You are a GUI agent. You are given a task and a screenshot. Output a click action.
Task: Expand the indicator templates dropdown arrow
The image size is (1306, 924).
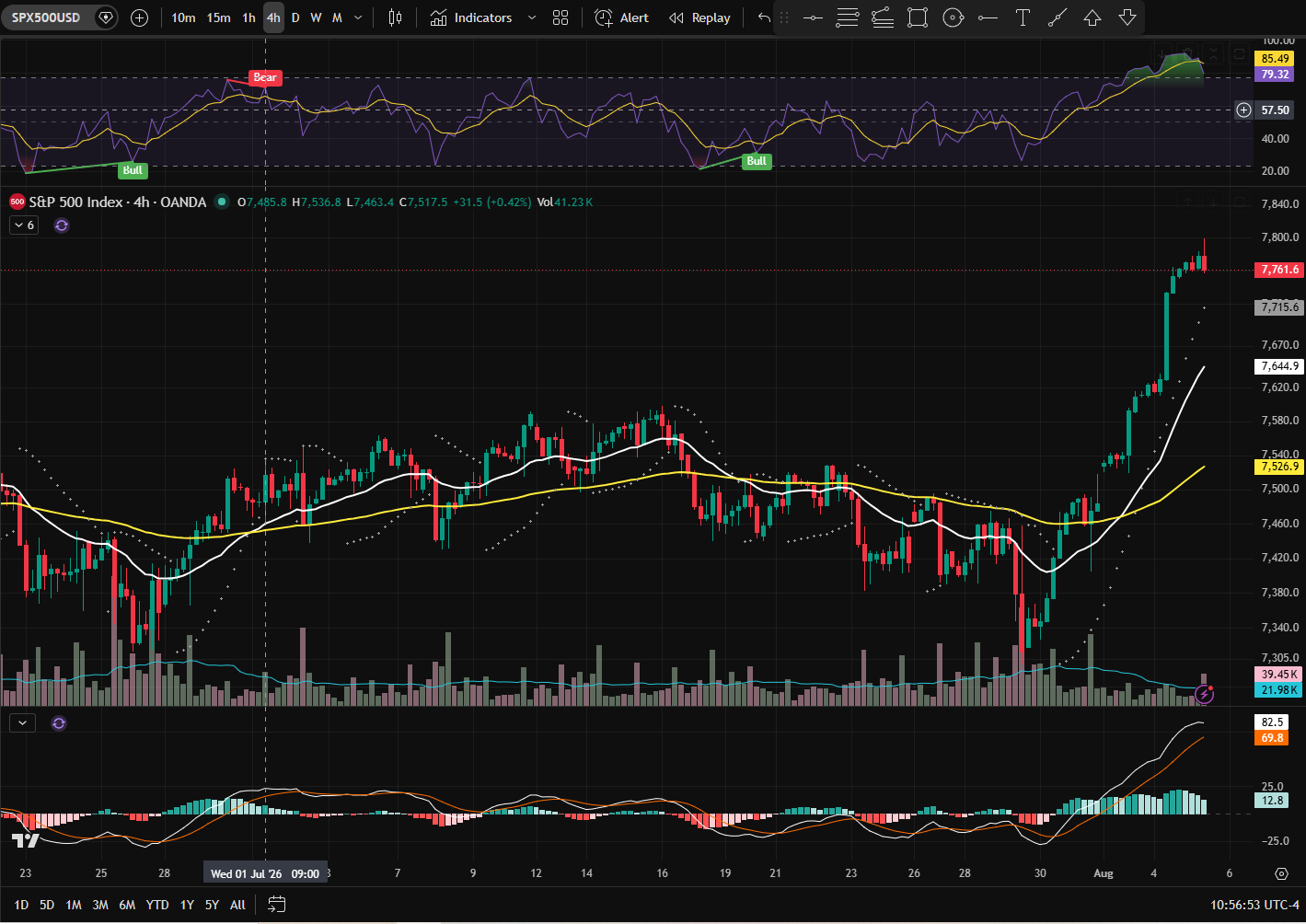(x=531, y=17)
